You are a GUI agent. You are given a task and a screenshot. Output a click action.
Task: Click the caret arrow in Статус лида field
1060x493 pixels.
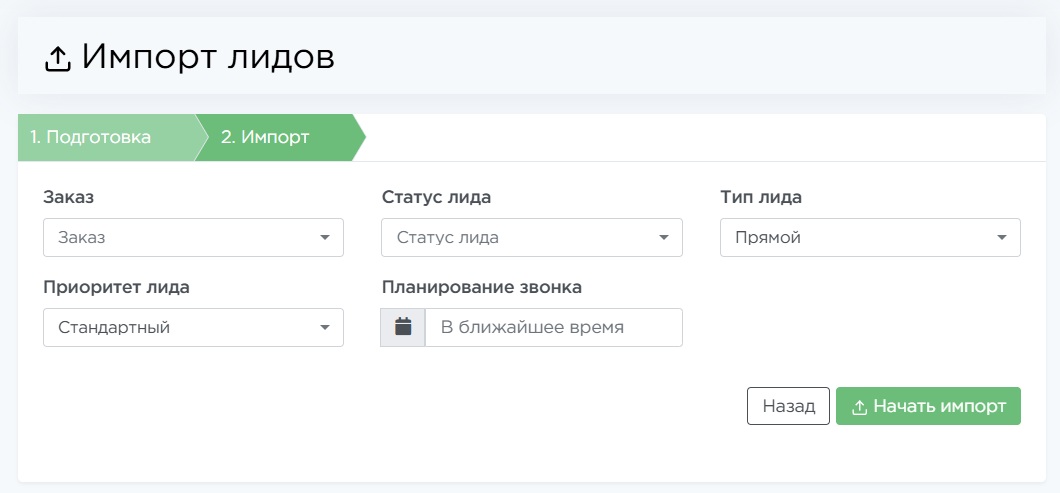point(663,238)
